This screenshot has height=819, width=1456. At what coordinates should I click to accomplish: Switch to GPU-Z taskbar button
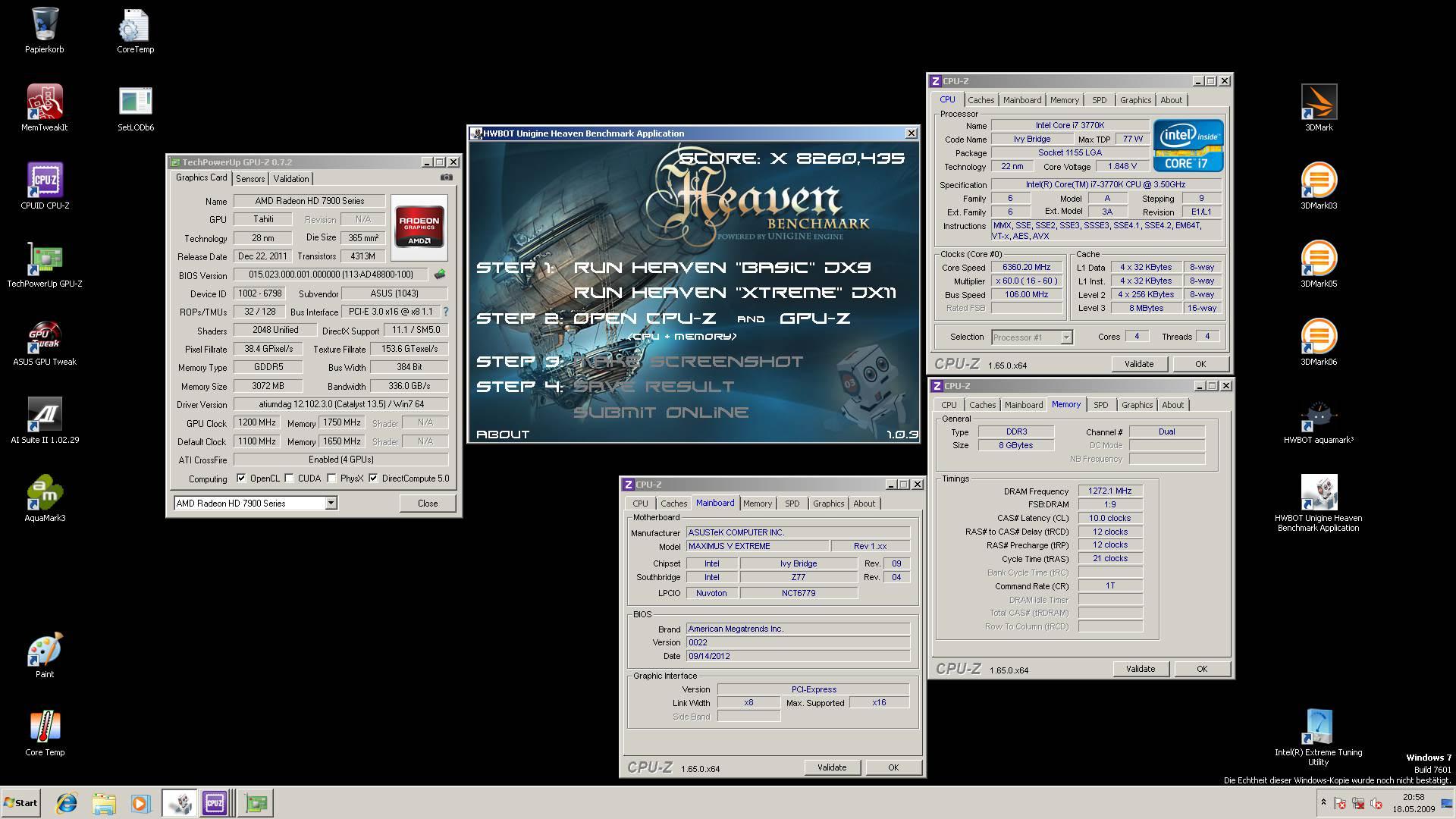click(x=256, y=803)
